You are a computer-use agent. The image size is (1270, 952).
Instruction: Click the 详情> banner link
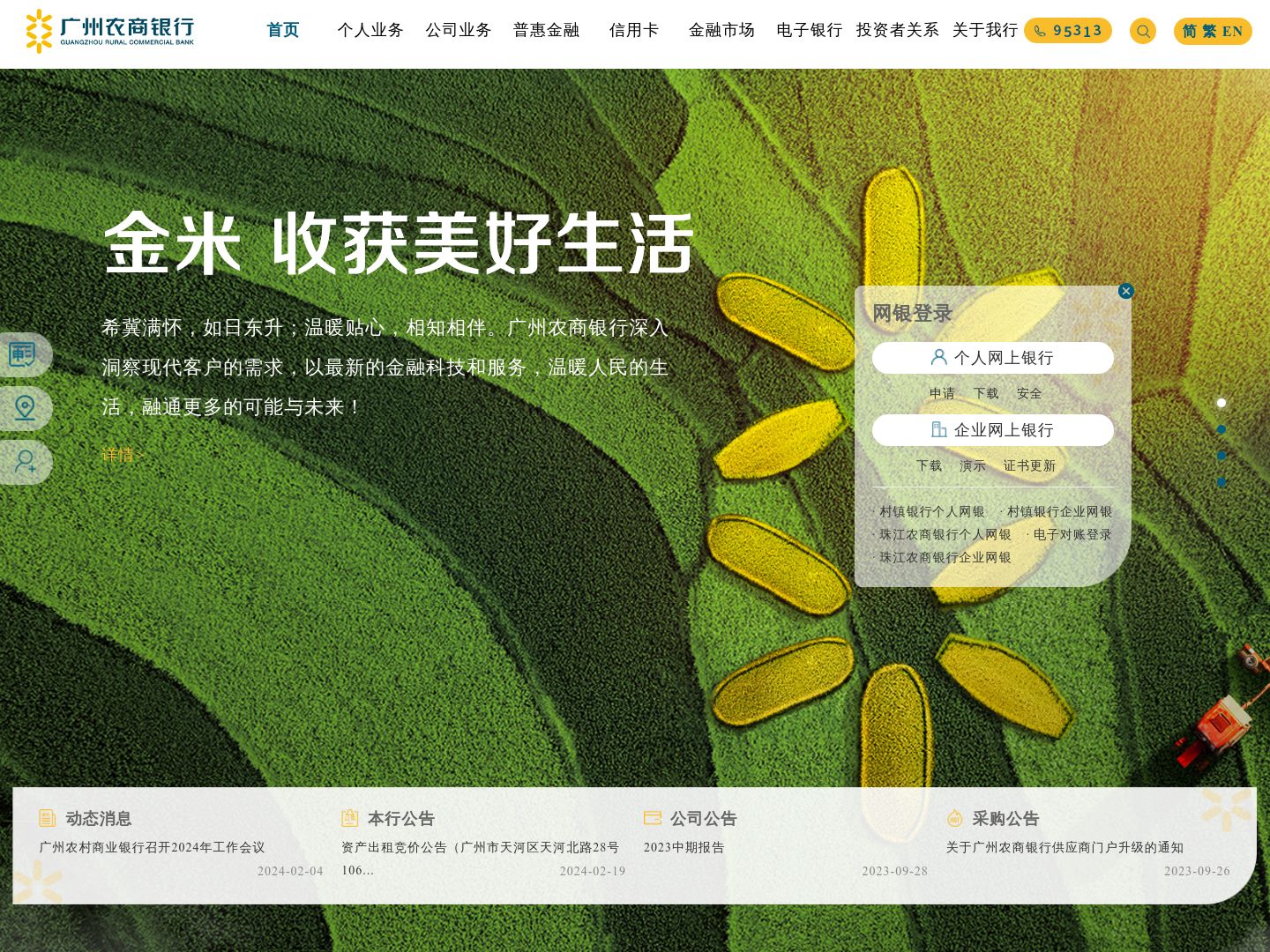coord(122,455)
